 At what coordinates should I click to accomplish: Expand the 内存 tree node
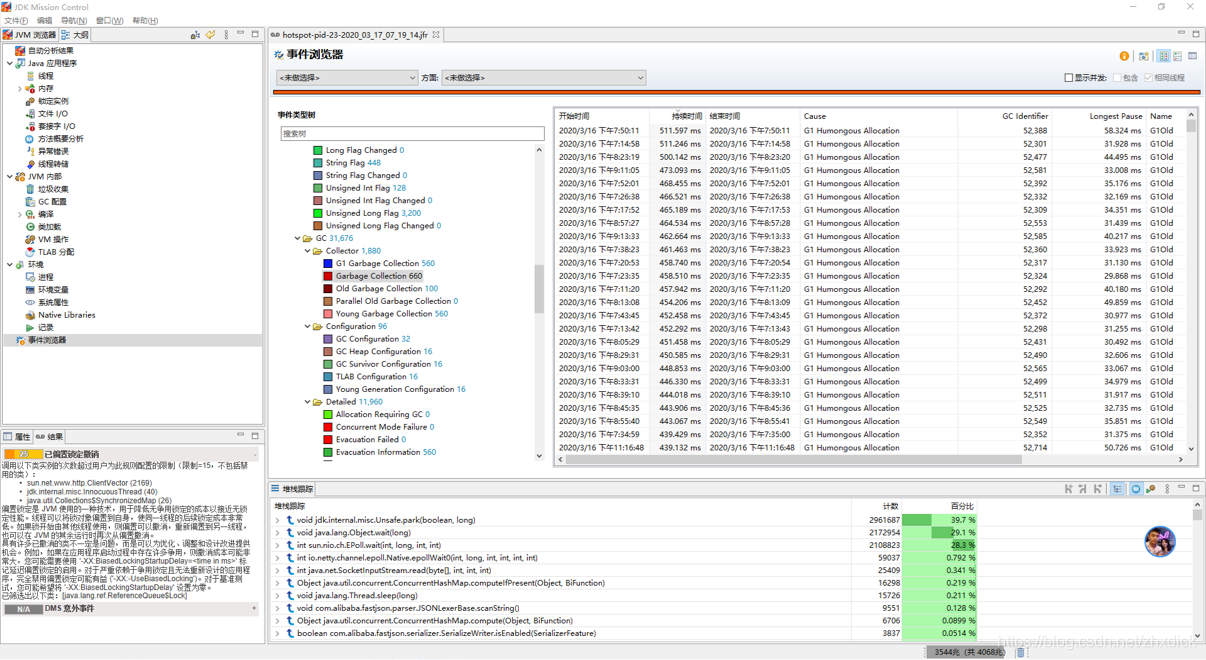[19, 89]
